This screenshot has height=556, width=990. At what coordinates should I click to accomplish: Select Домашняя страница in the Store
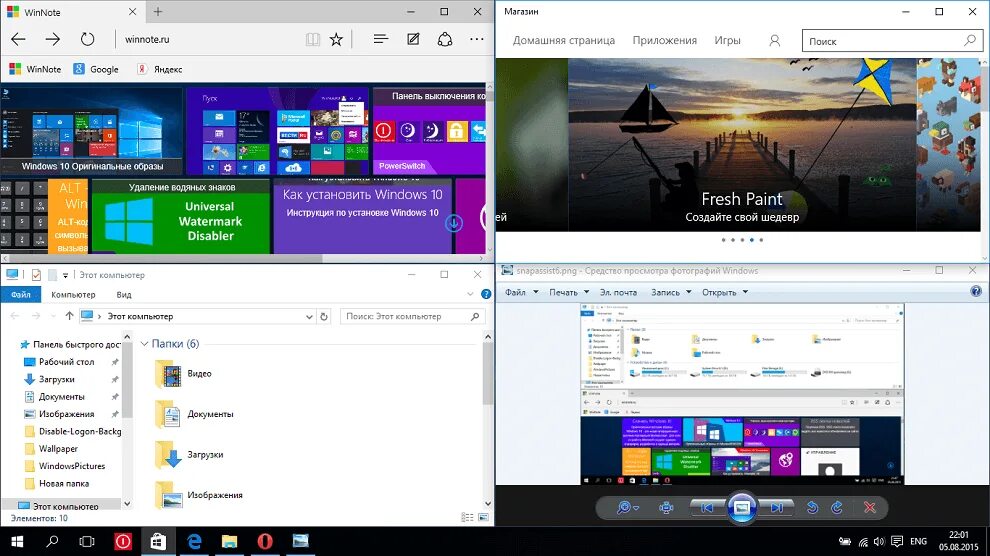[564, 40]
